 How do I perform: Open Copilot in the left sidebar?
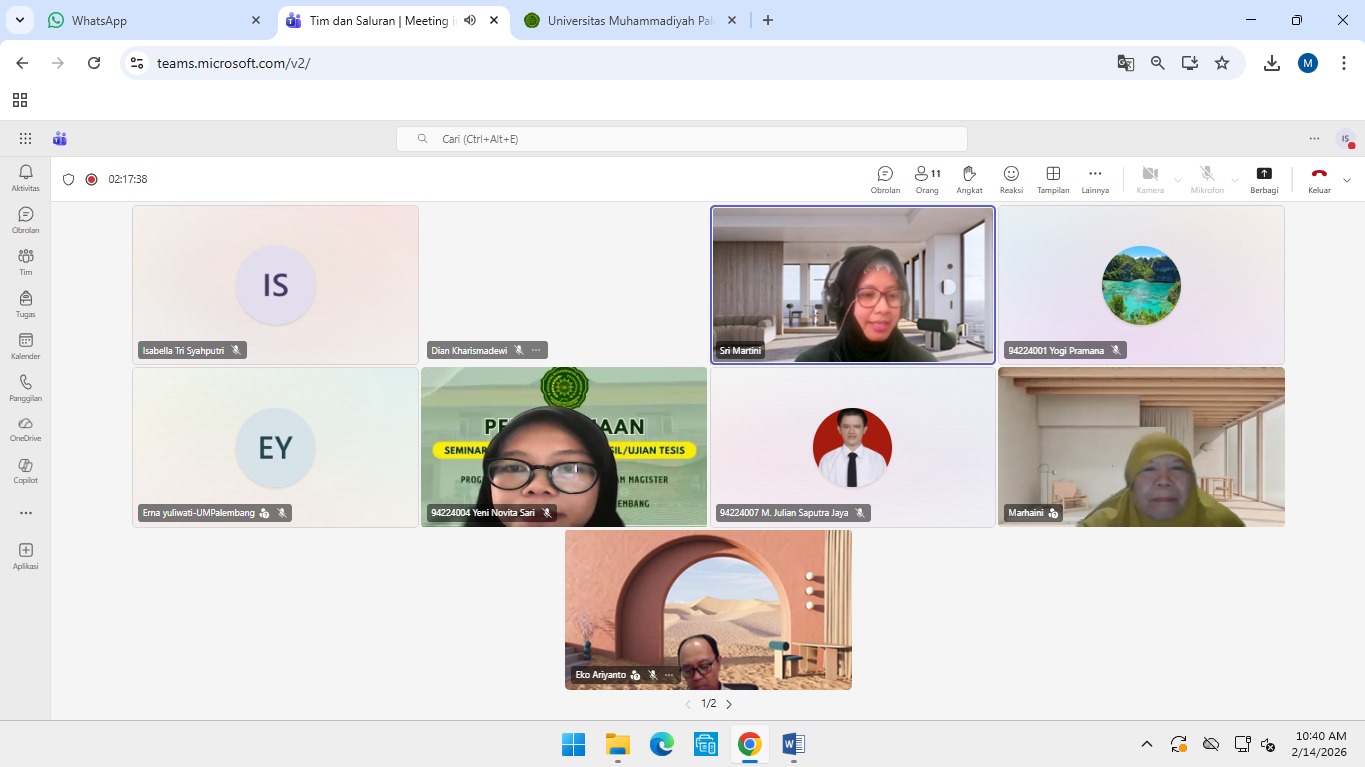pyautogui.click(x=26, y=470)
